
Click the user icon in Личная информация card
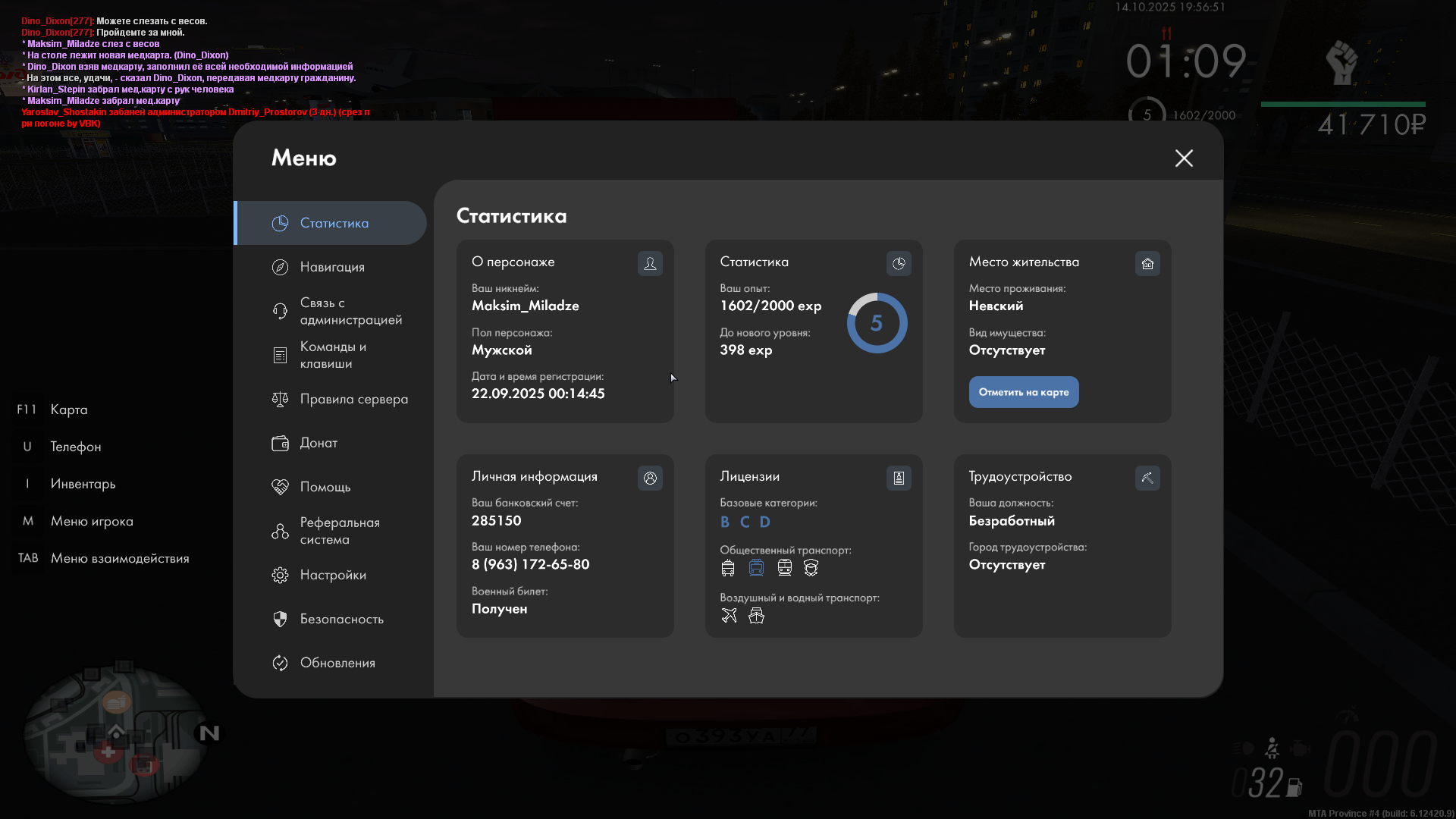click(650, 478)
